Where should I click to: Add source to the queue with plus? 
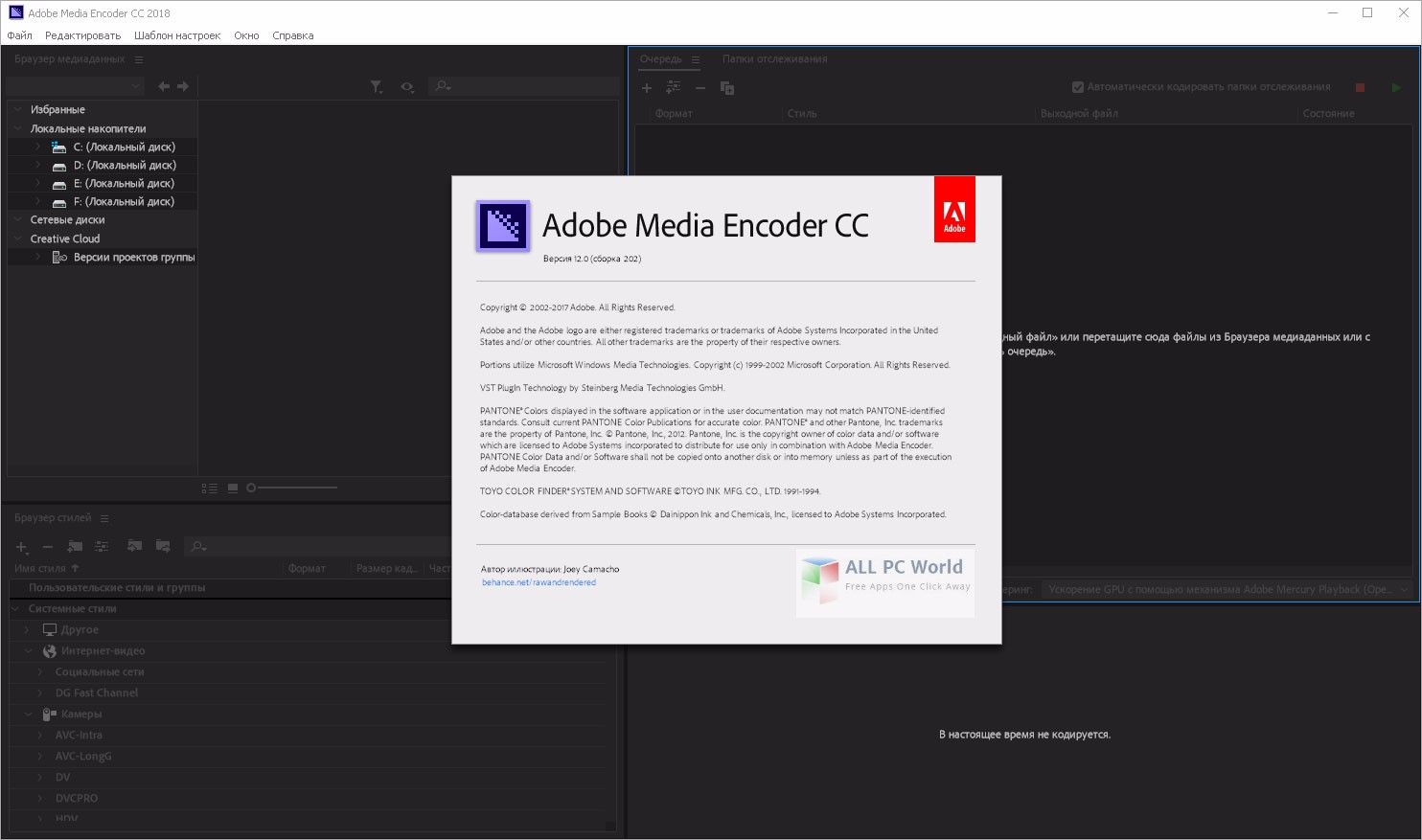point(647,88)
